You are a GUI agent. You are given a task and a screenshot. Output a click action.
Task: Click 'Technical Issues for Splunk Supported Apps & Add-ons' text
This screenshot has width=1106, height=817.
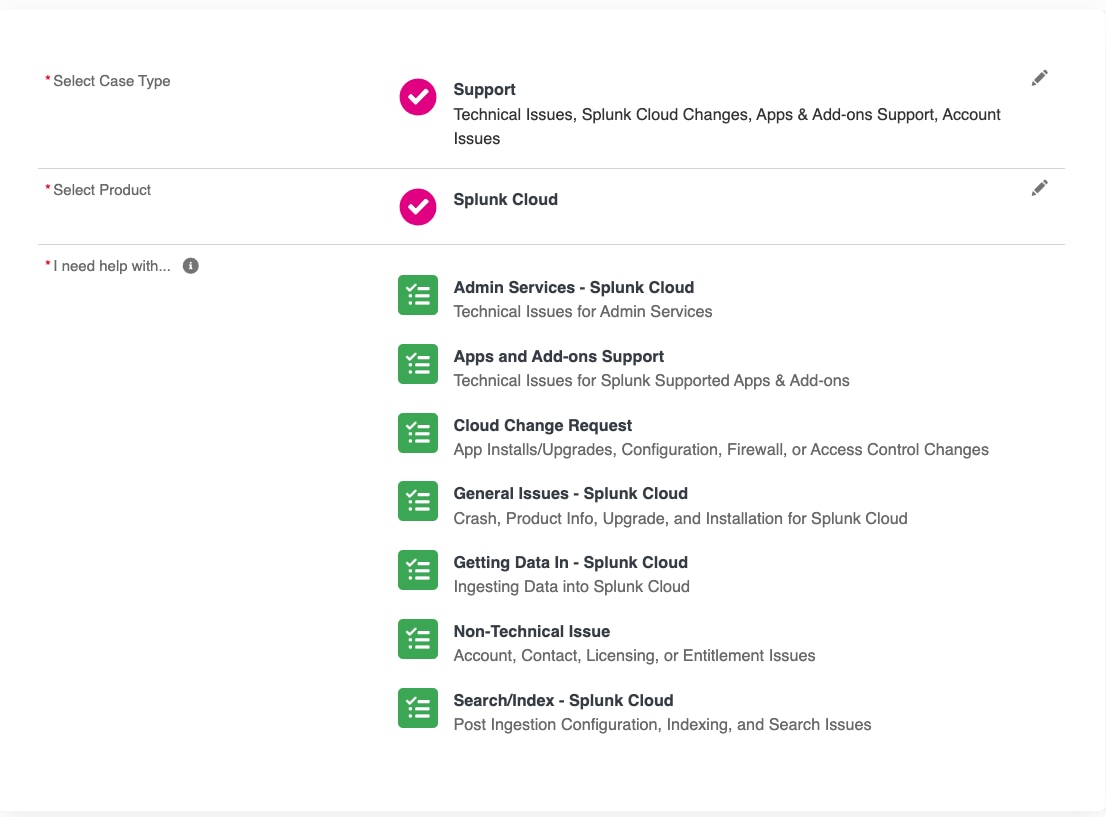pyautogui.click(x=652, y=381)
